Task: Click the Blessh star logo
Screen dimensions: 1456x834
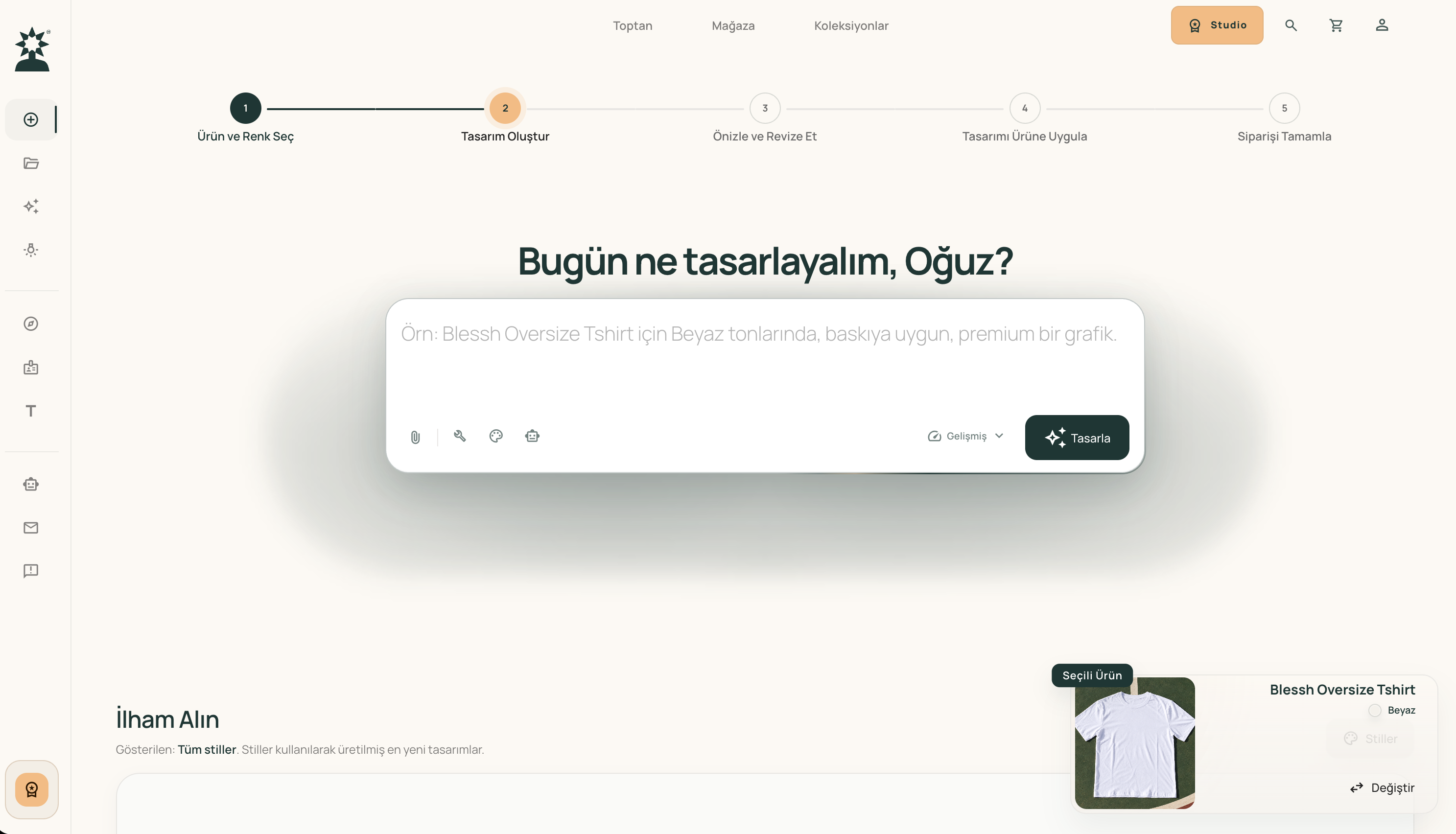Action: tap(32, 49)
